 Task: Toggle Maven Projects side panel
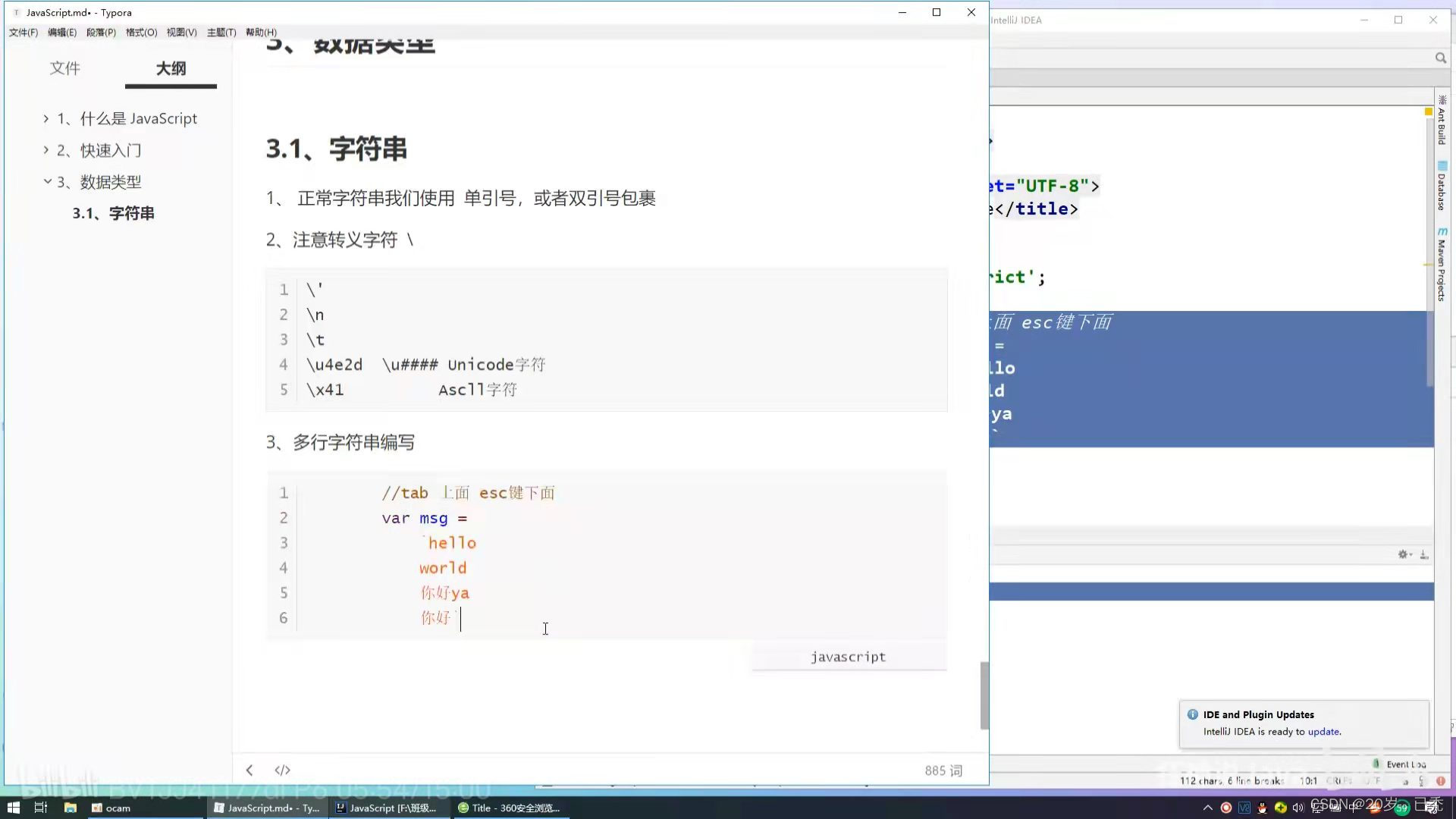pos(1442,265)
